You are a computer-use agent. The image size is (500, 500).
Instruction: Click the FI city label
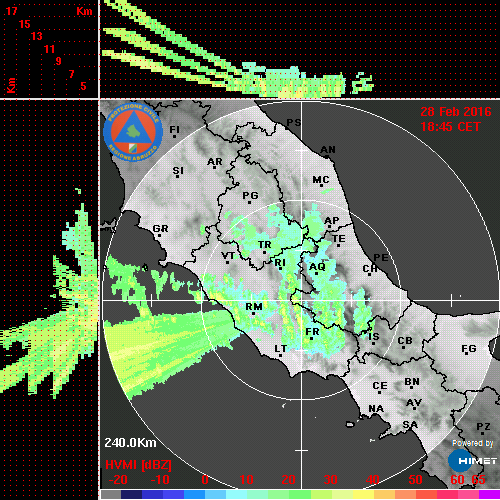point(174,129)
